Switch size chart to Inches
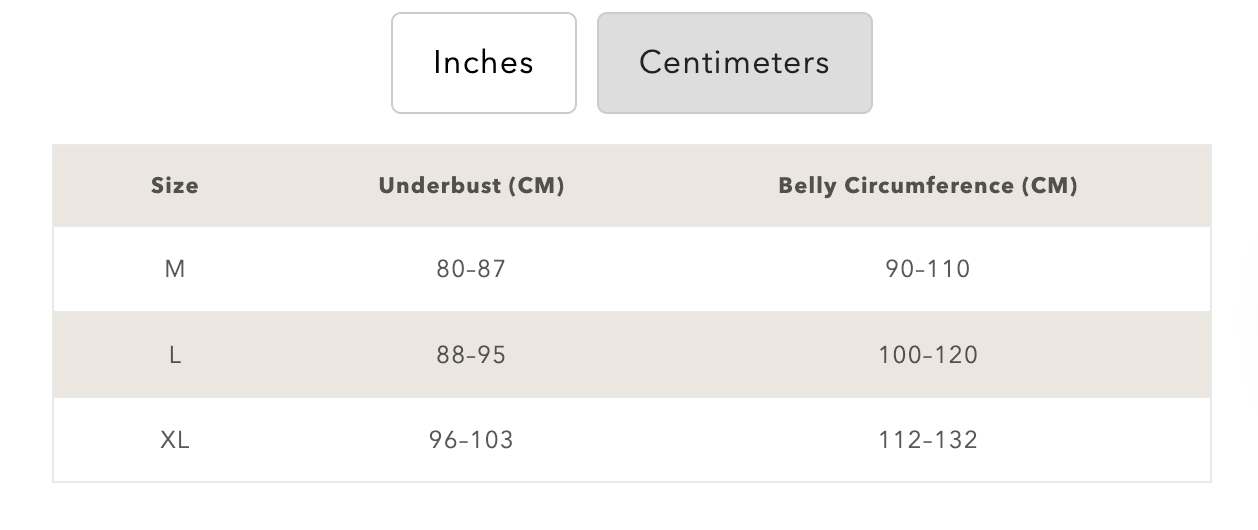1258x530 pixels. point(484,63)
